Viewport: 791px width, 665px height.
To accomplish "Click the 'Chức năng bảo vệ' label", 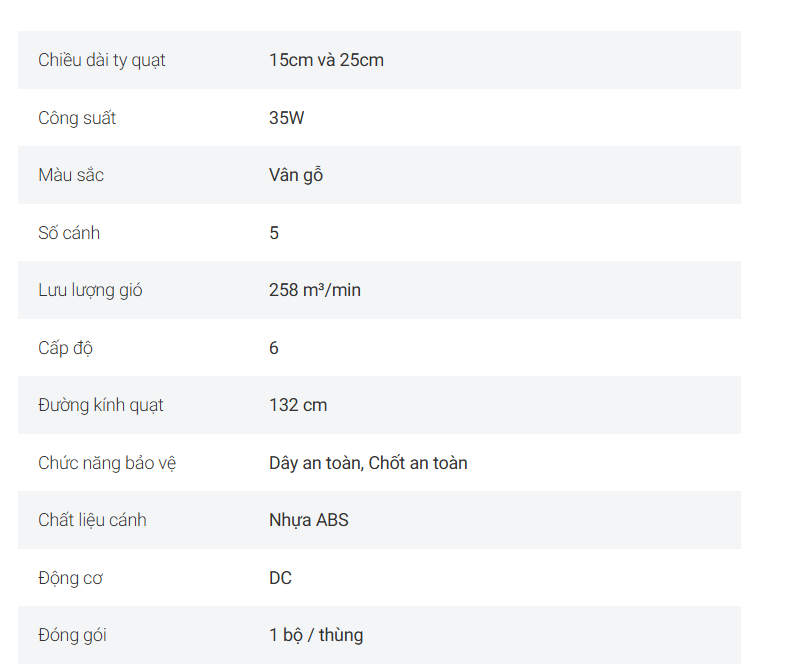I will [x=107, y=463].
